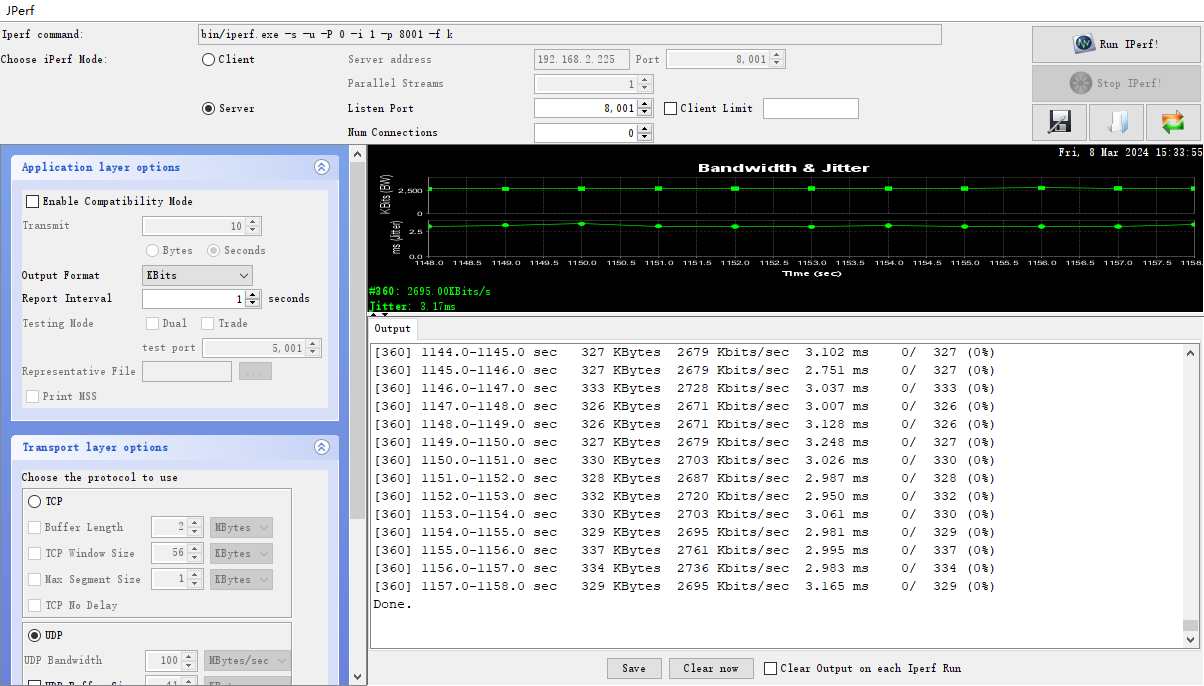Collapse the Application layer options panel
Screen dimensions: 1204x686
point(321,167)
